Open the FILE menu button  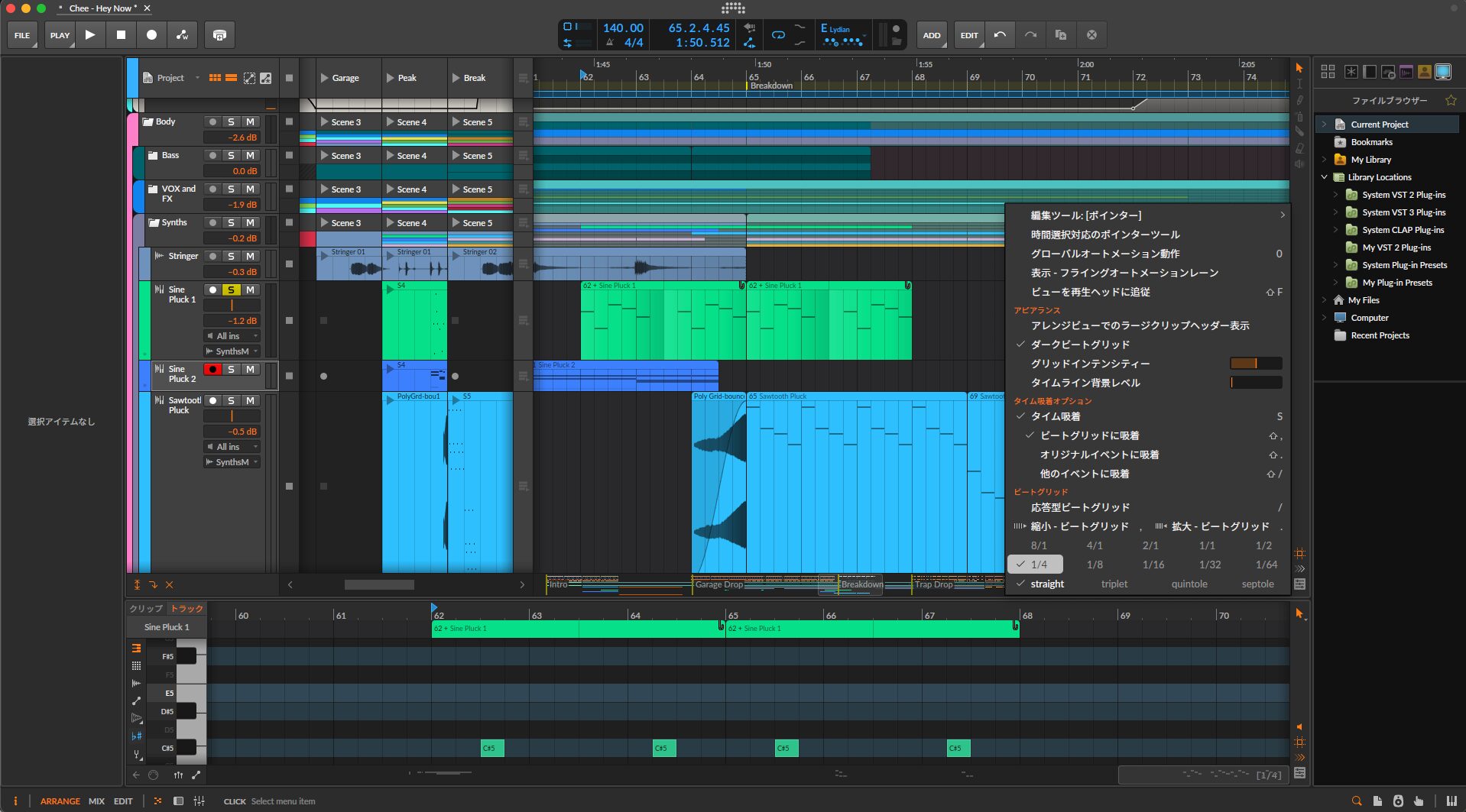click(x=22, y=35)
